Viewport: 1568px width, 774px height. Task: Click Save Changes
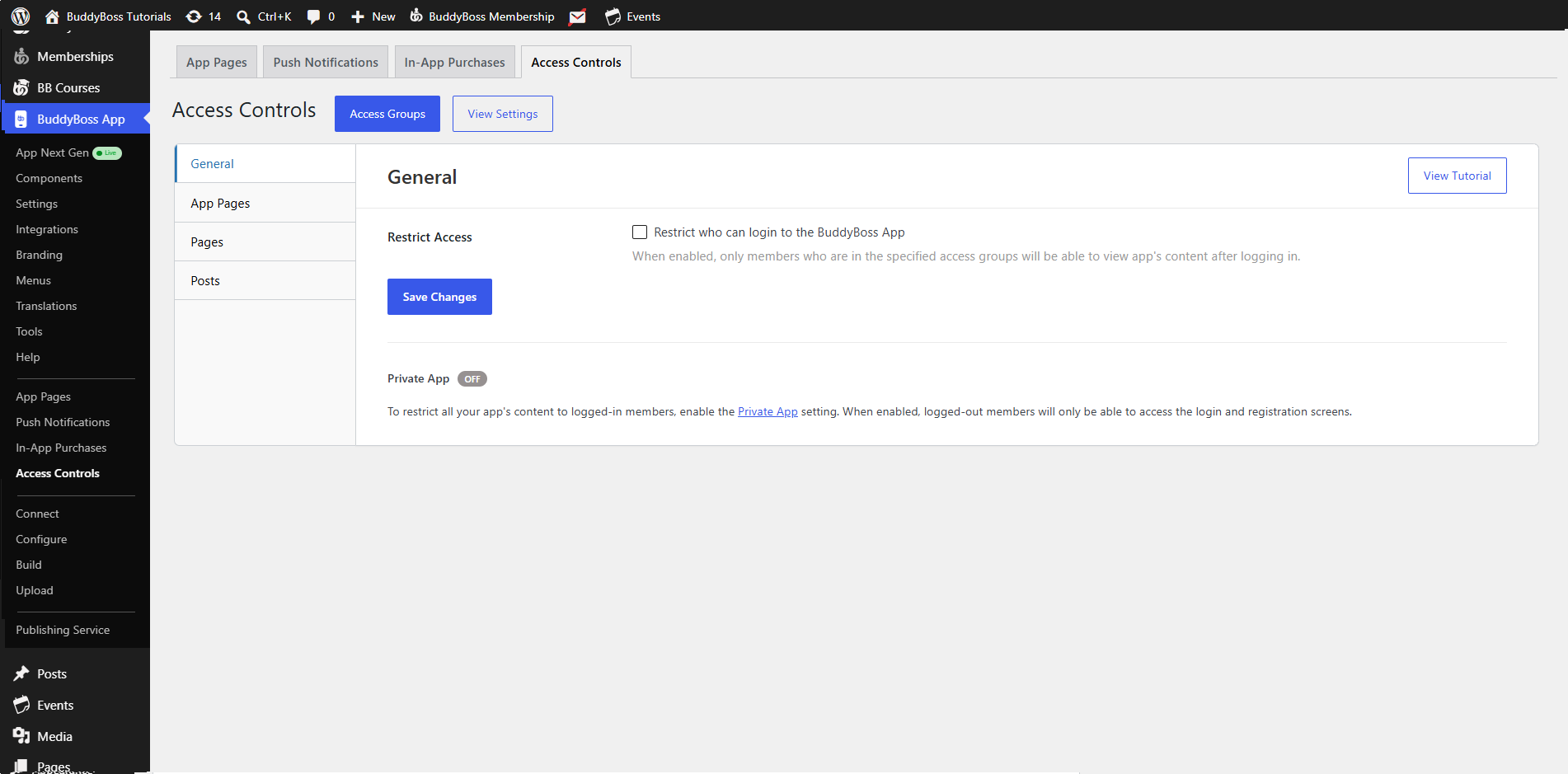point(439,297)
